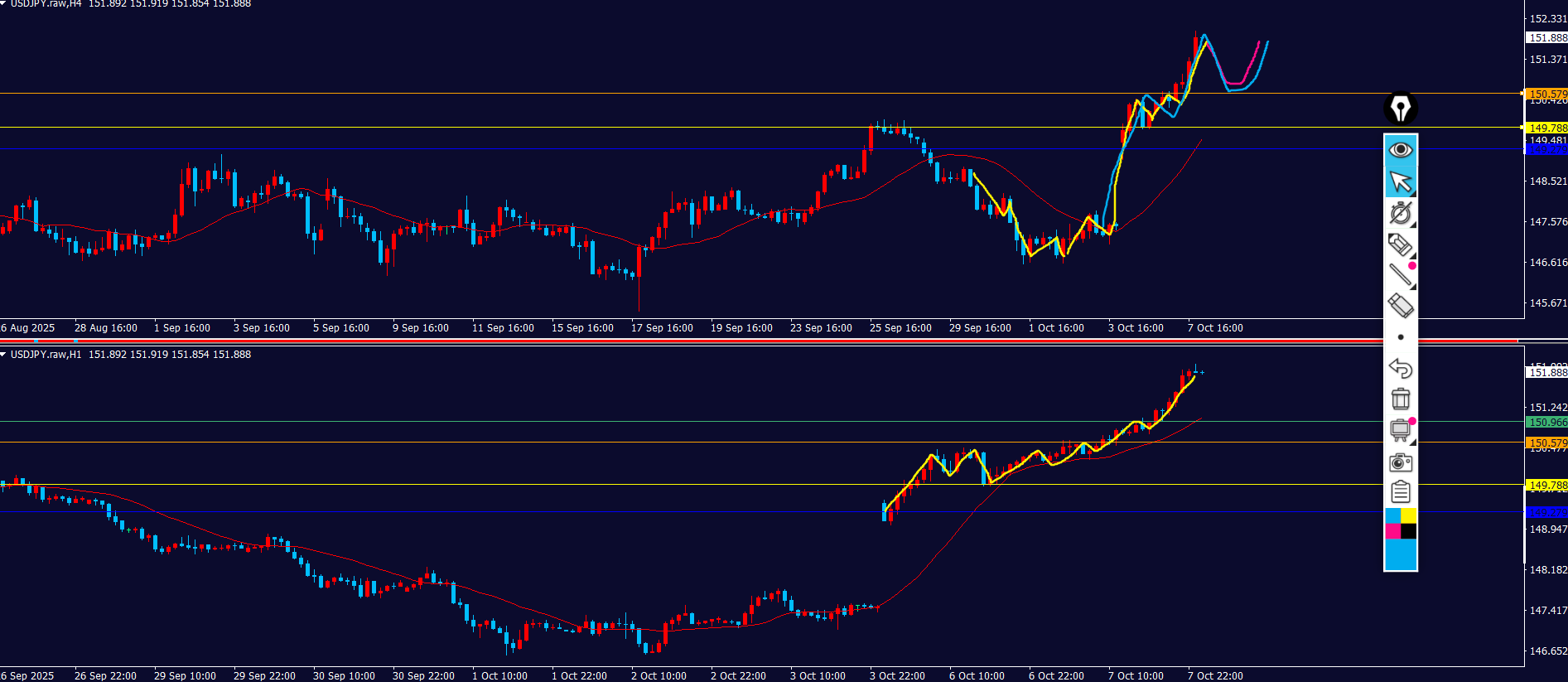Open the clipboard notes icon

point(1400,491)
